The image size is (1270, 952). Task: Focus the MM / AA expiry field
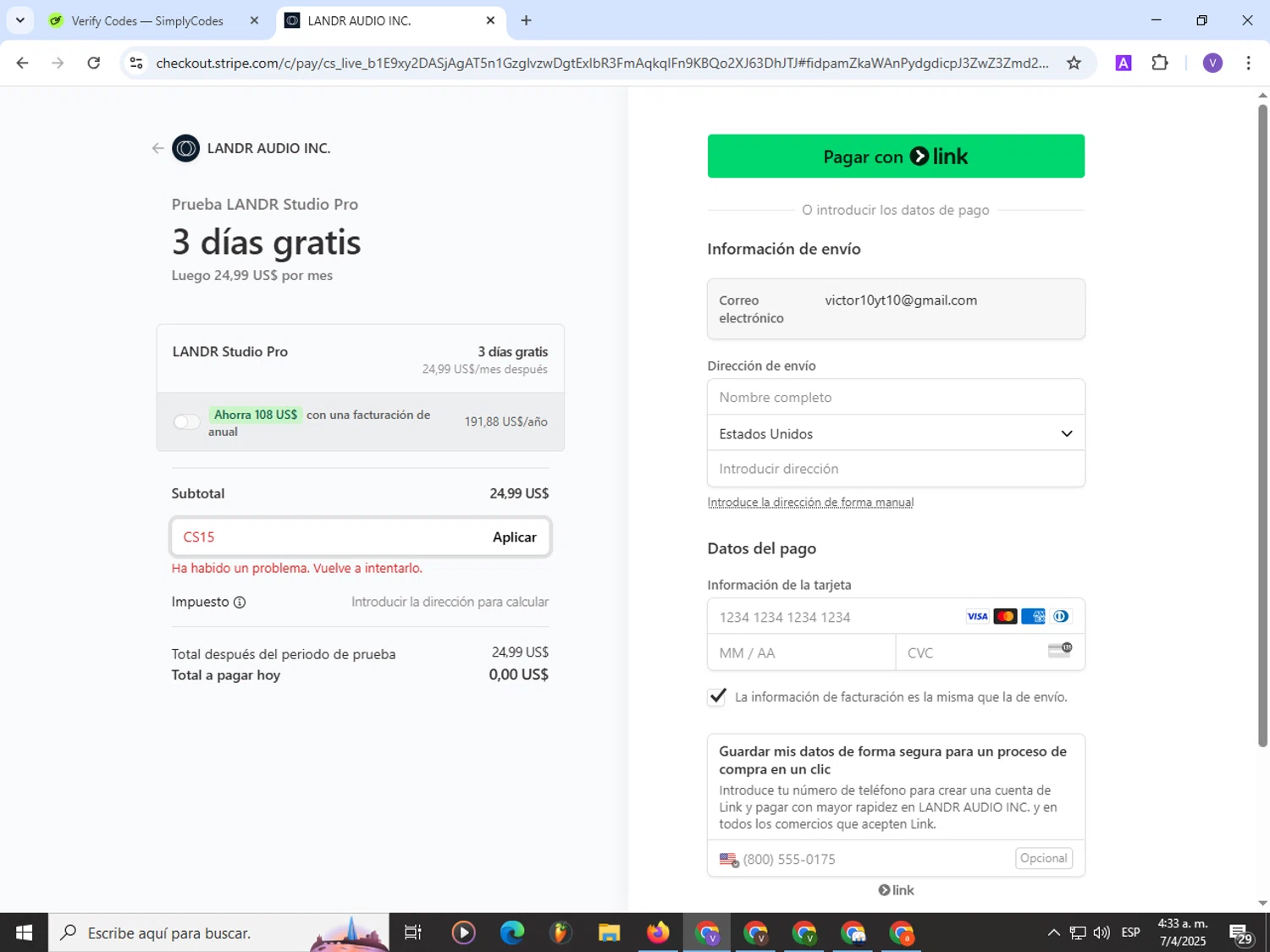pyautogui.click(x=801, y=652)
